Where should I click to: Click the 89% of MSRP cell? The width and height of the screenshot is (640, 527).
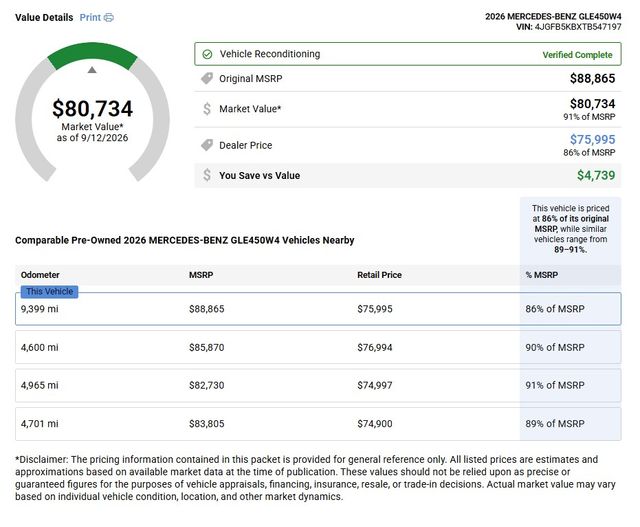click(x=555, y=424)
